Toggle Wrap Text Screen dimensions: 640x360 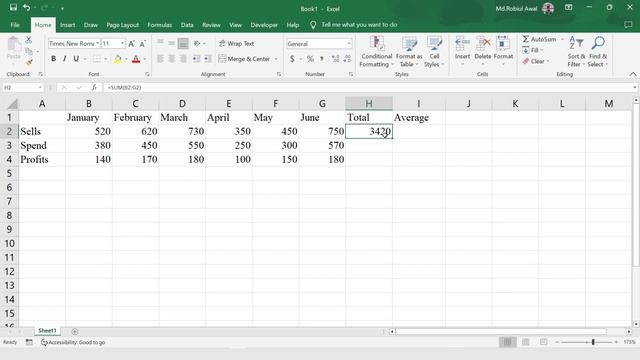[x=236, y=43]
